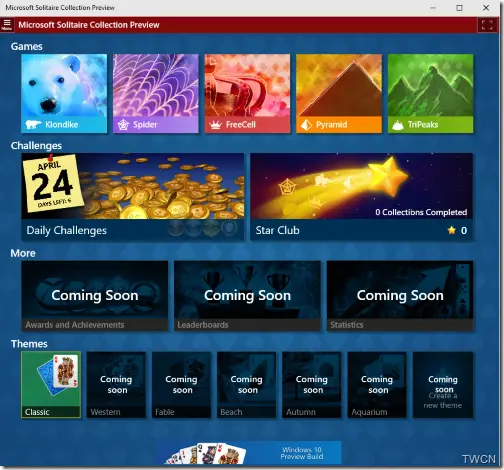Screen dimensions: 504x470
Task: Choose the Western theme tile
Action: click(x=116, y=385)
